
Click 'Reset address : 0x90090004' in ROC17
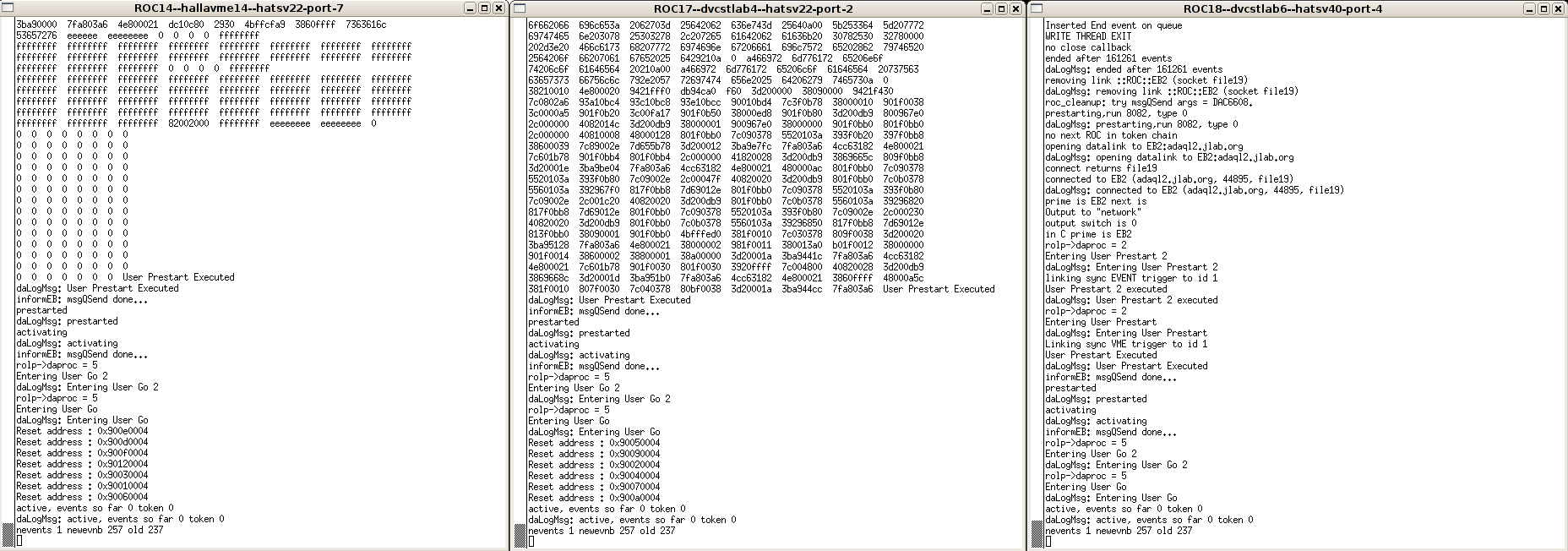pyautogui.click(x=595, y=454)
